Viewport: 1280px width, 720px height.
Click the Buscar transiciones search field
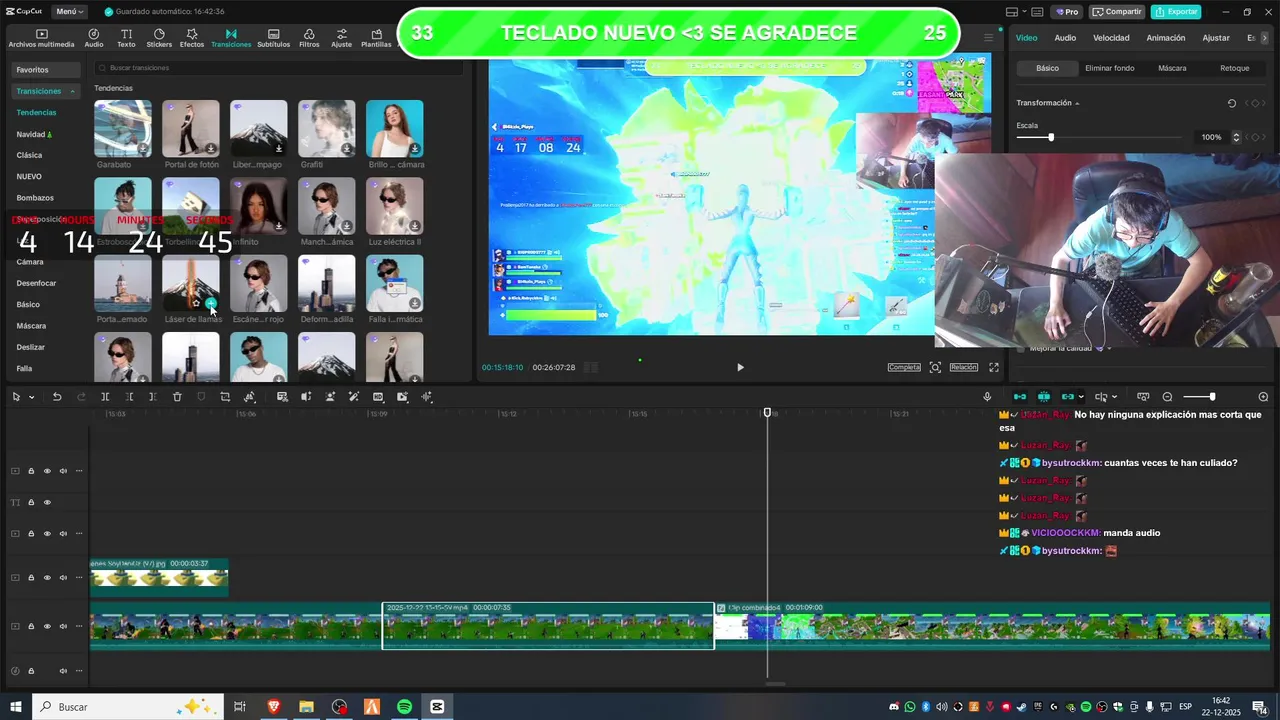[278, 68]
